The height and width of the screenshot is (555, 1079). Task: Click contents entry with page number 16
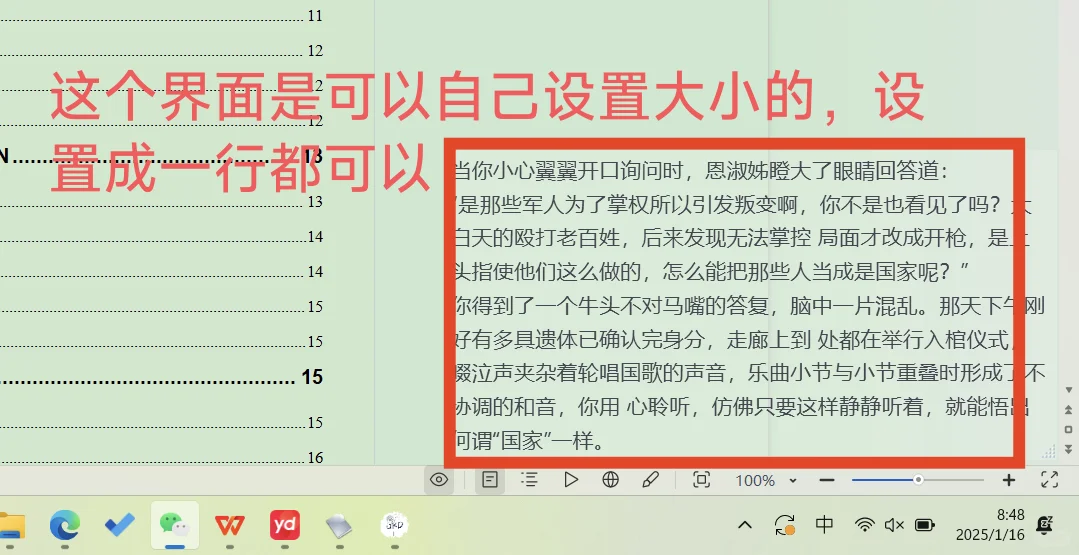[162, 457]
